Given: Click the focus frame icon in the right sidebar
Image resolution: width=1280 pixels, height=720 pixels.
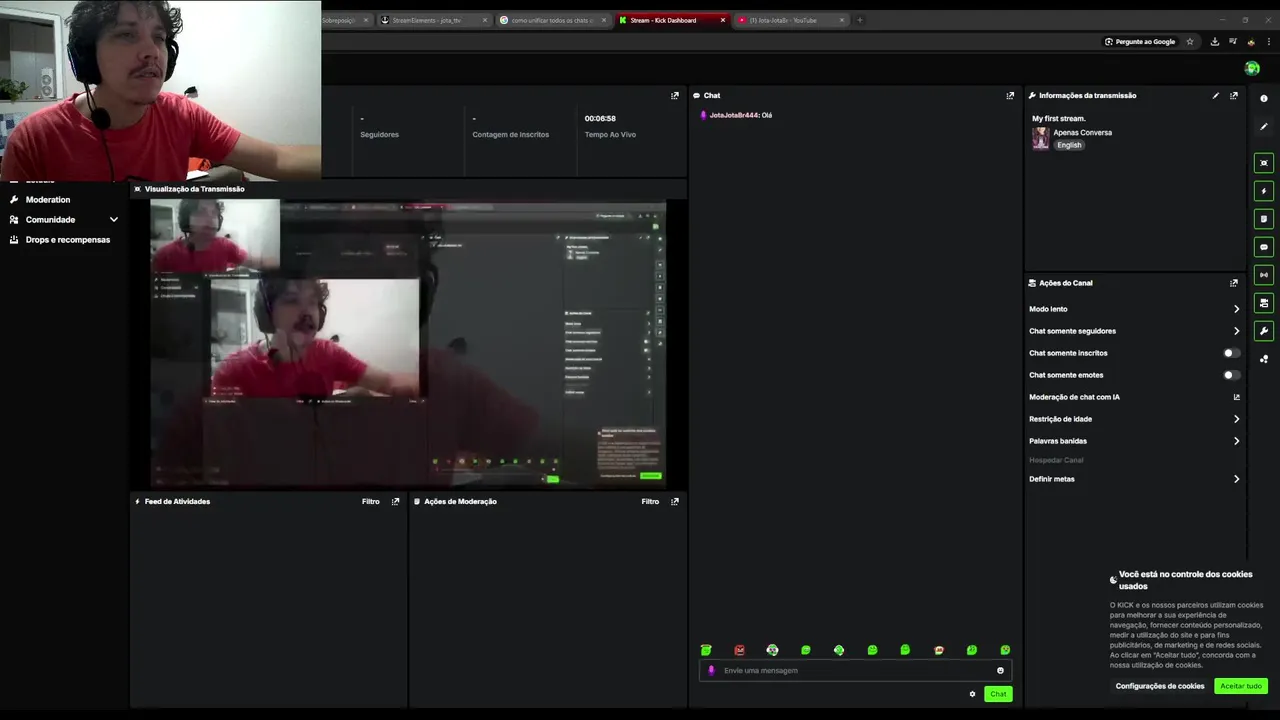Looking at the screenshot, I should (x=1264, y=163).
